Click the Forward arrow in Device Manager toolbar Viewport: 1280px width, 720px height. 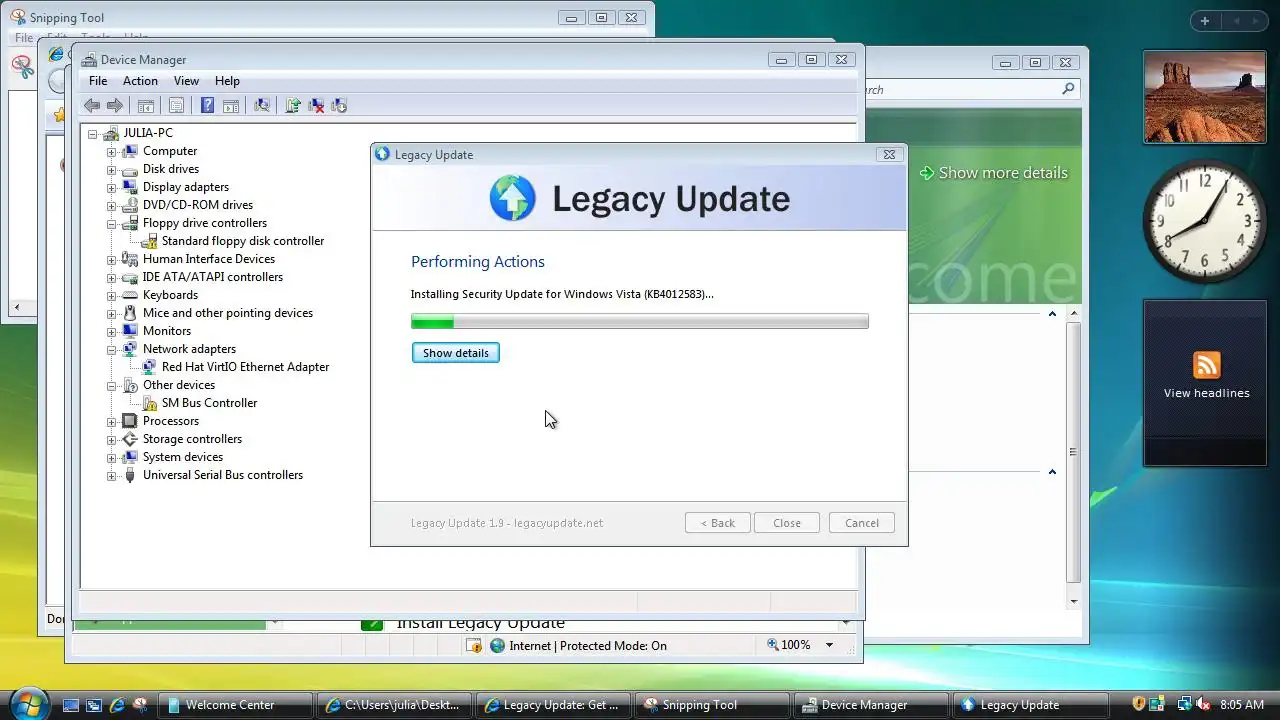(115, 105)
